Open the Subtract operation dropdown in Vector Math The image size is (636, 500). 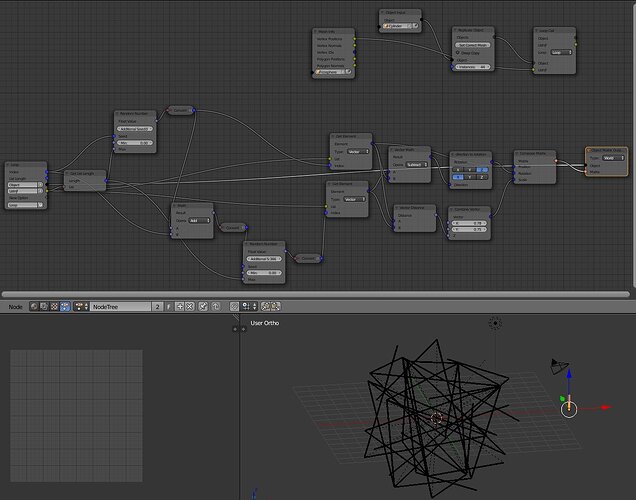(x=417, y=165)
